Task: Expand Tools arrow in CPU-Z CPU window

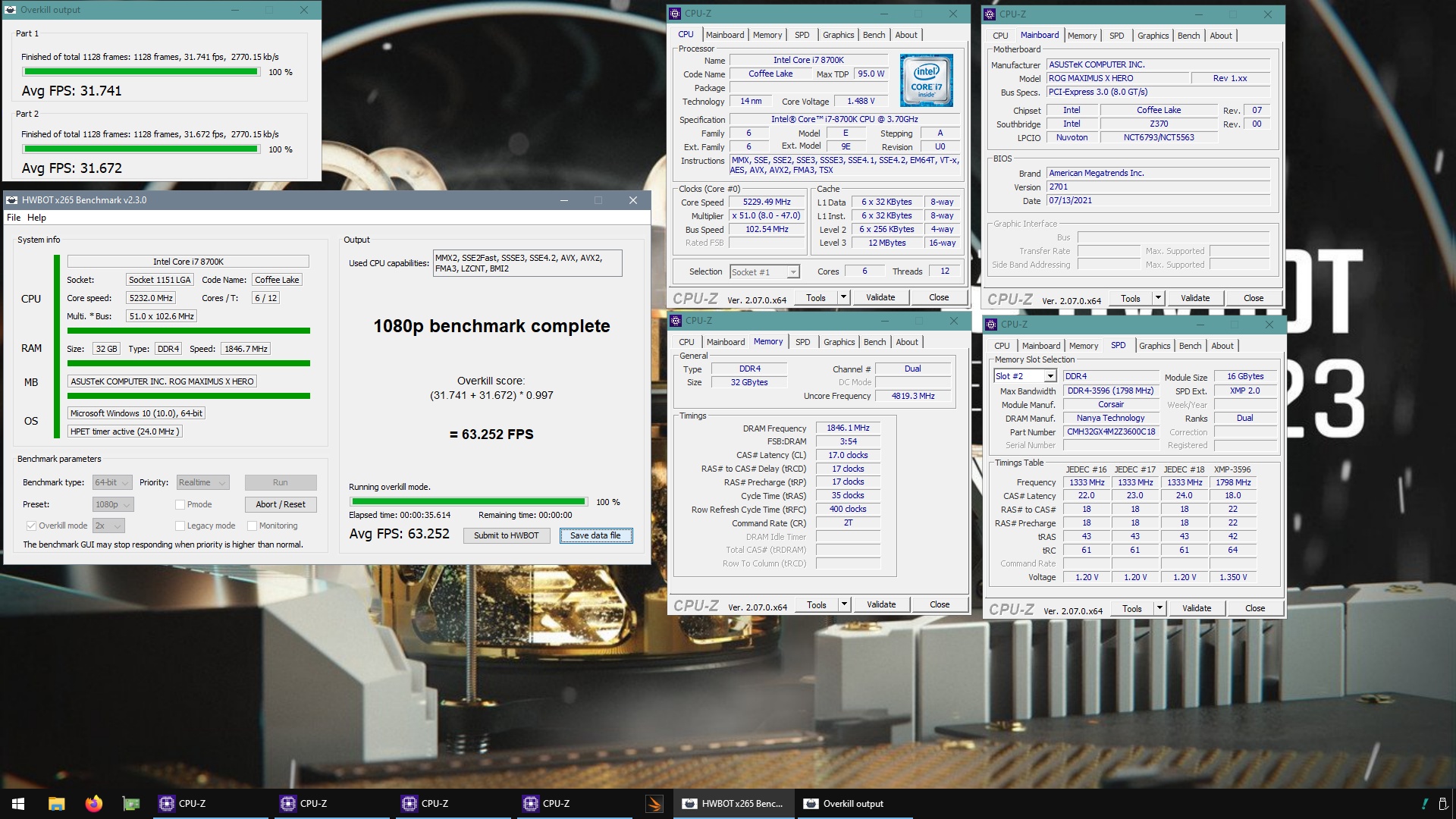Action: click(843, 297)
